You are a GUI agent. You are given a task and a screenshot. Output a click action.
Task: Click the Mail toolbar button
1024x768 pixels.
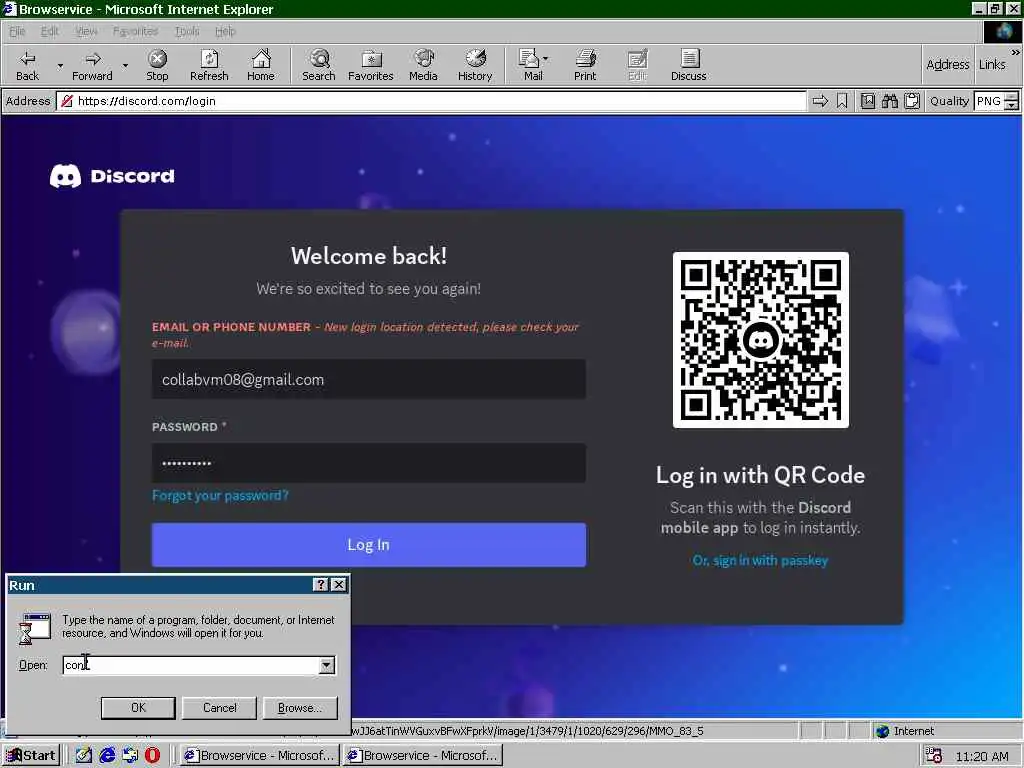[x=530, y=65]
